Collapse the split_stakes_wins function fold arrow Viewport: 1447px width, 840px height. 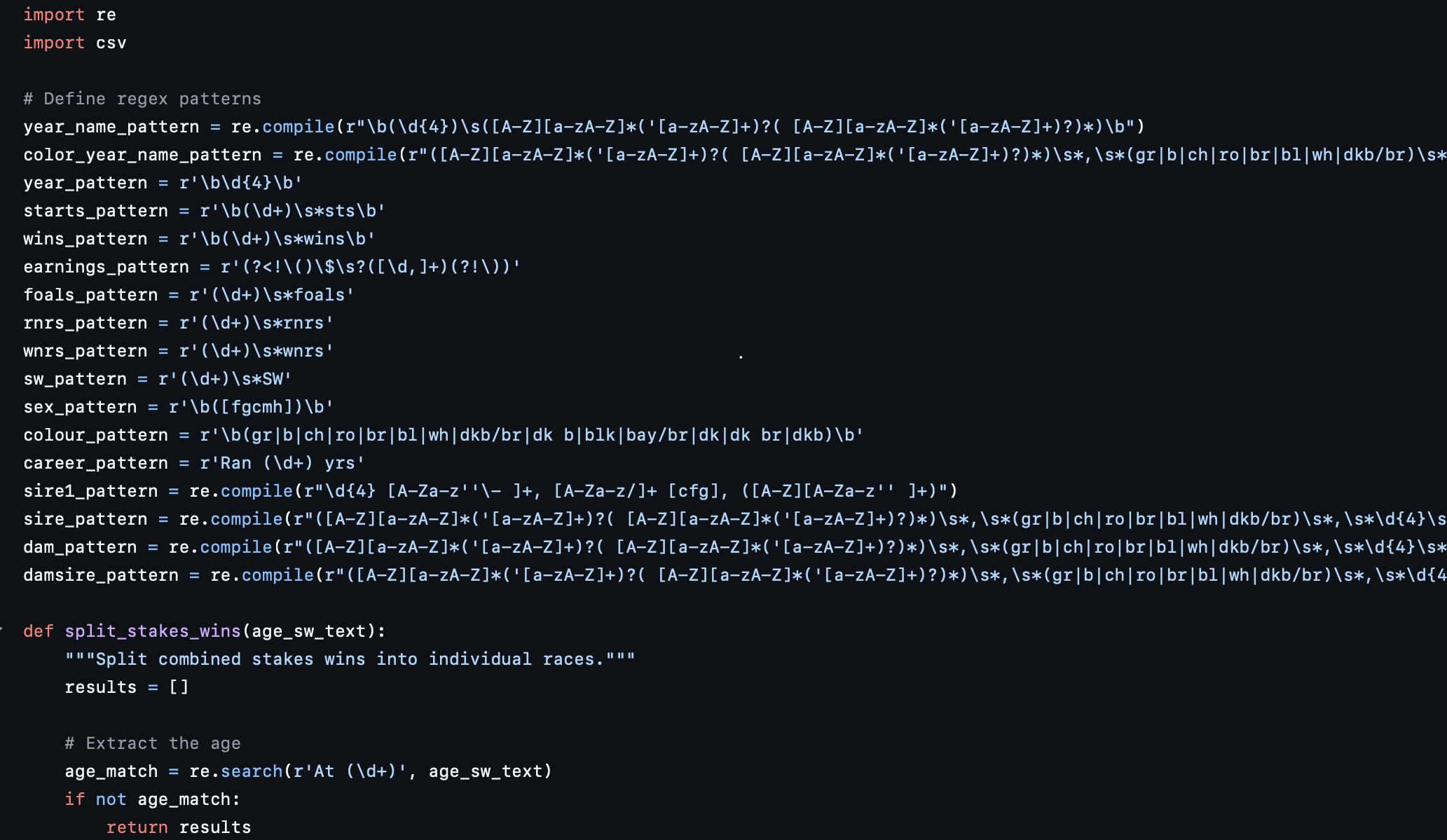pyautogui.click(x=2, y=631)
